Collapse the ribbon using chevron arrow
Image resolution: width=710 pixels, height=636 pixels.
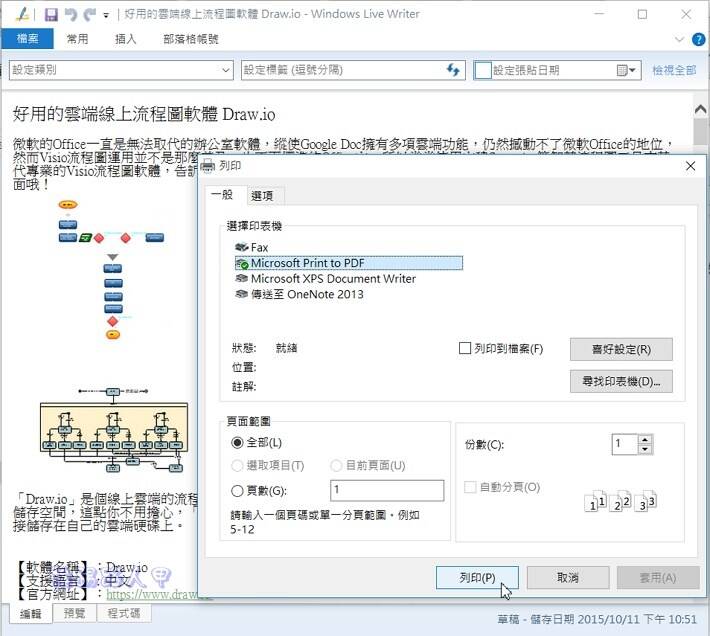tap(679, 39)
